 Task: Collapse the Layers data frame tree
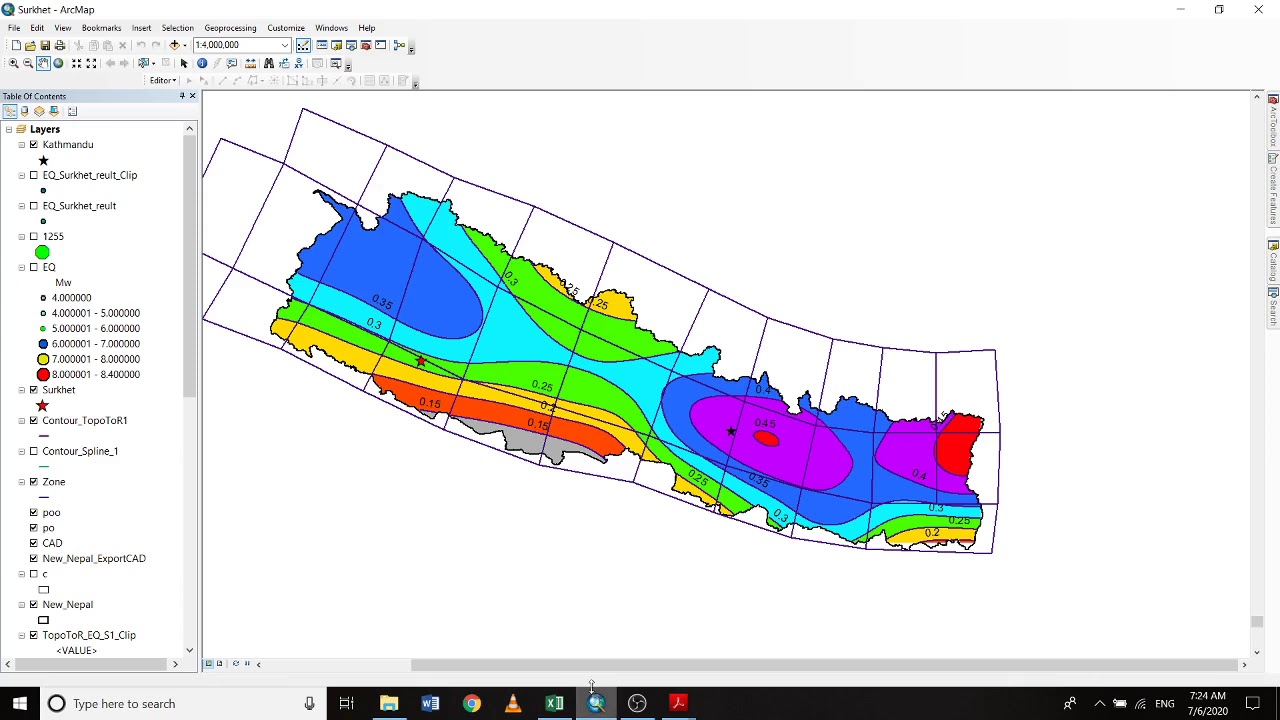tap(9, 129)
